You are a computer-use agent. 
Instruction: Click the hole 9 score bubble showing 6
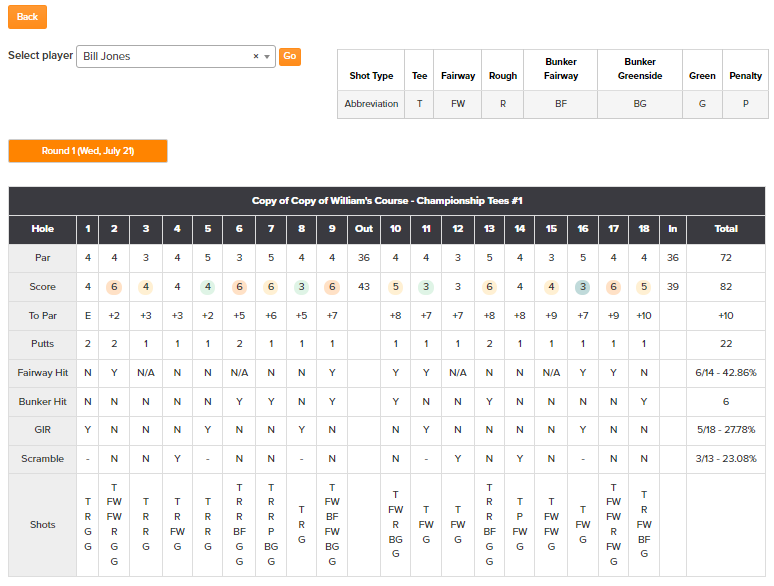(x=332, y=287)
